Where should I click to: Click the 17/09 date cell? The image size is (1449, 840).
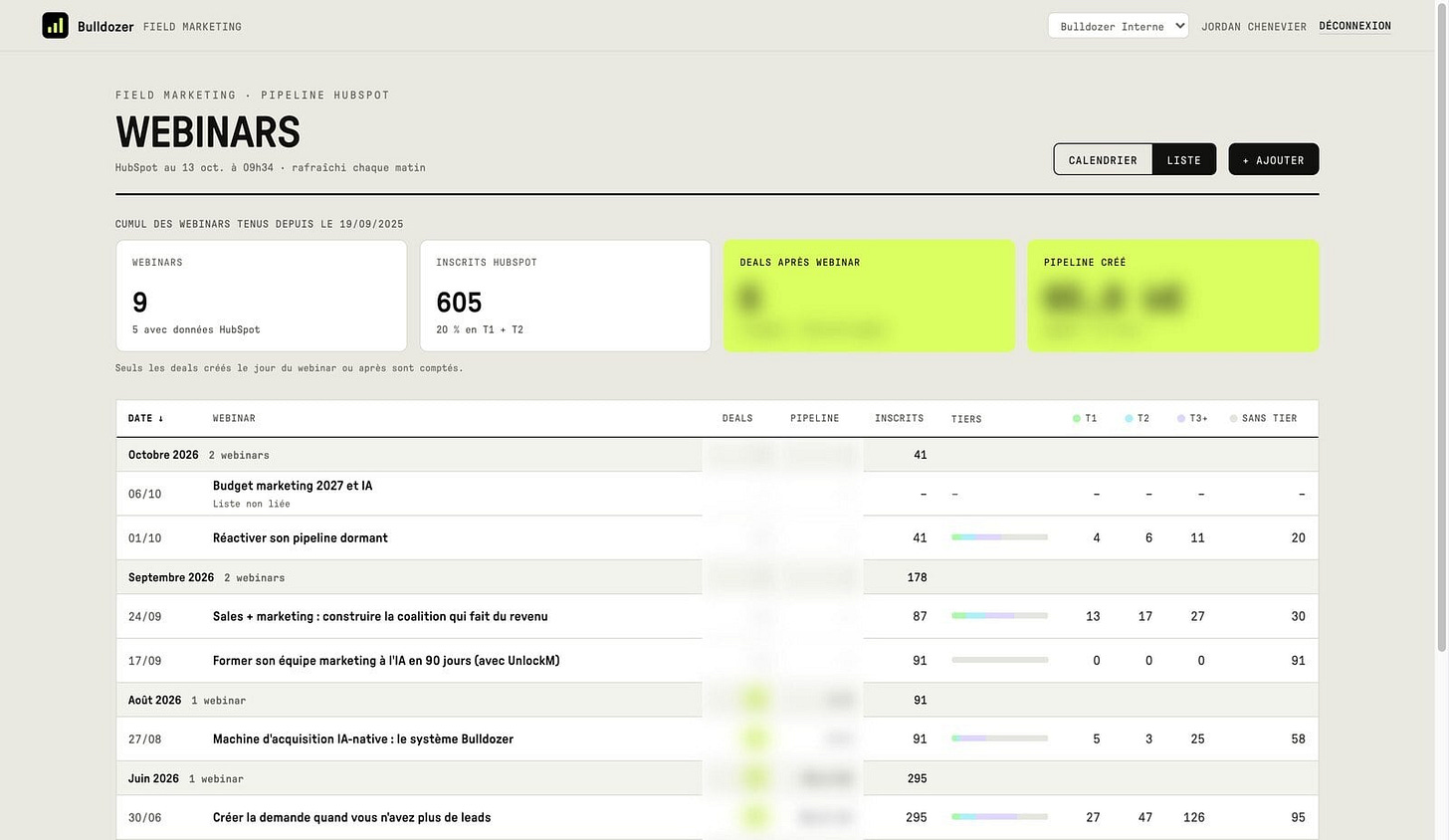144,661
